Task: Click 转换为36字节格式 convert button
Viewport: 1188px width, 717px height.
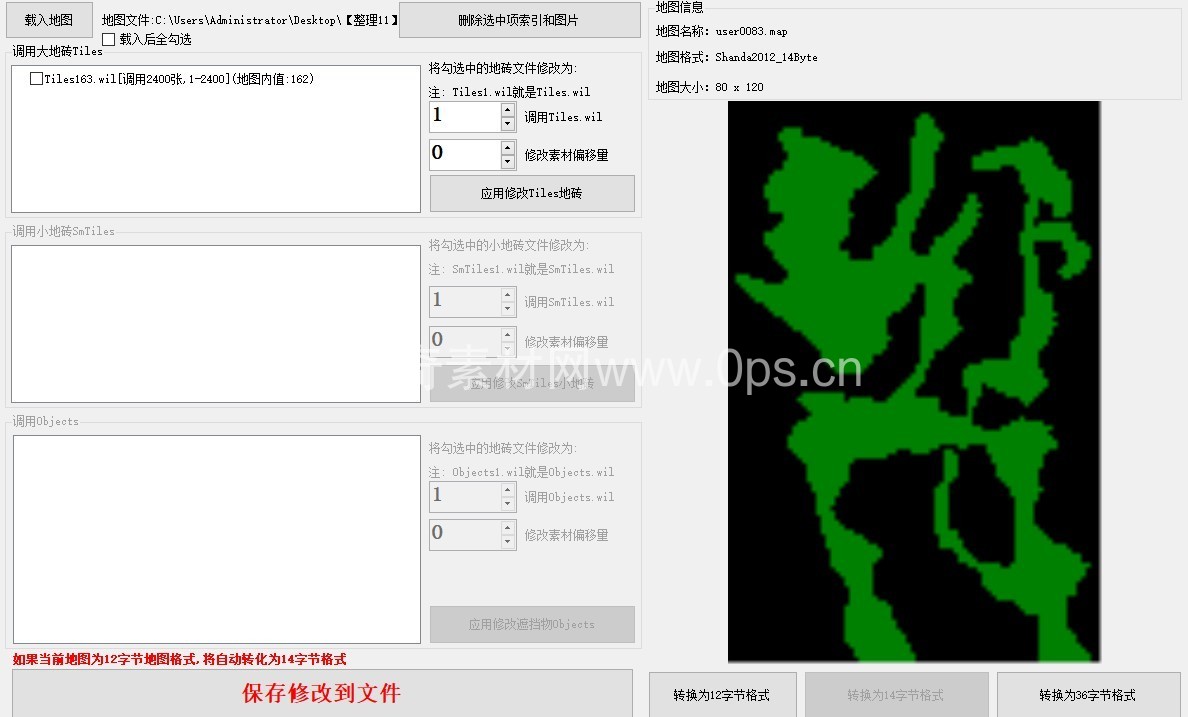Action: click(1087, 695)
